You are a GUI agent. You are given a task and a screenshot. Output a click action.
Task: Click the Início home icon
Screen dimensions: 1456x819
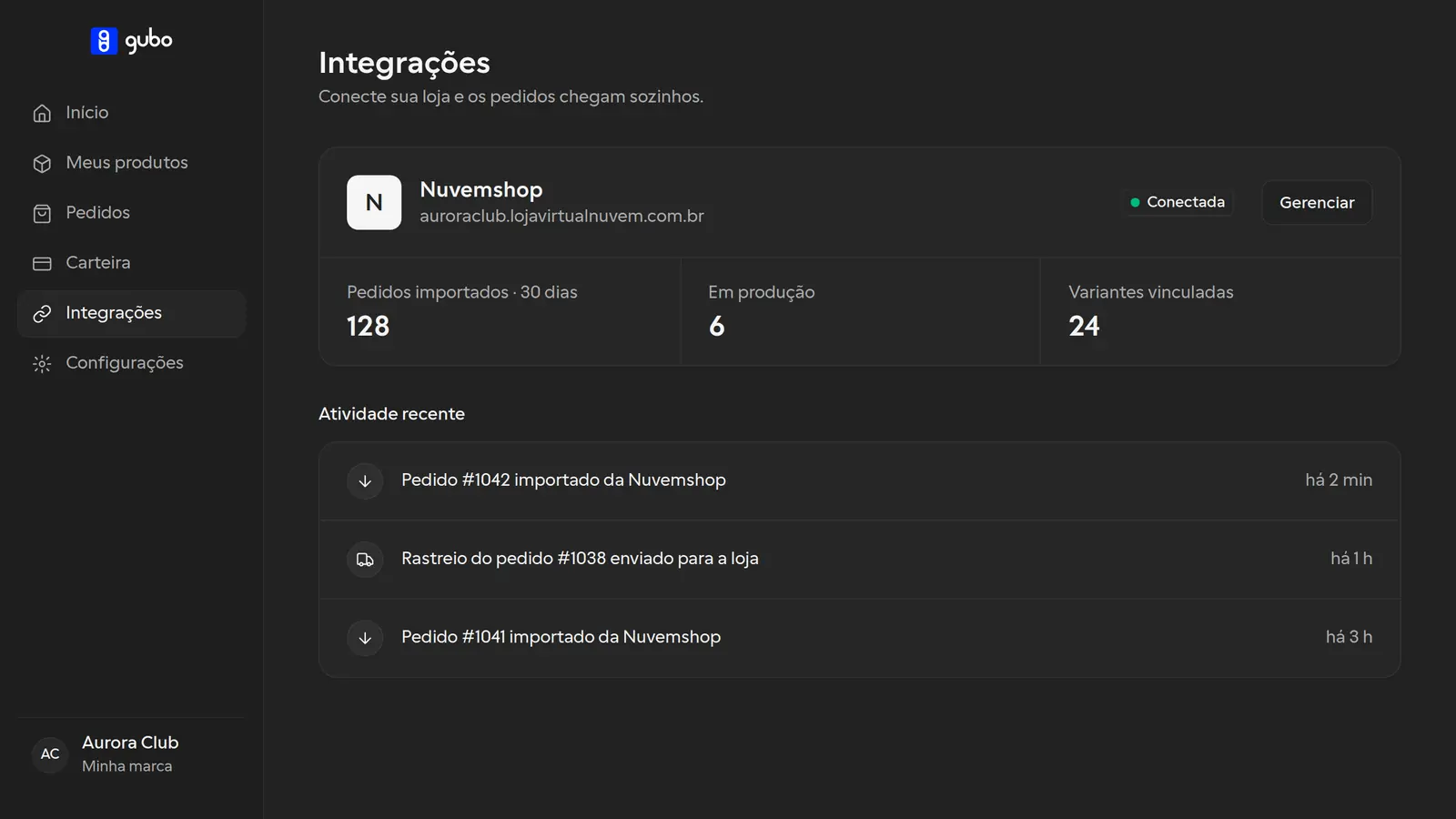(x=42, y=113)
